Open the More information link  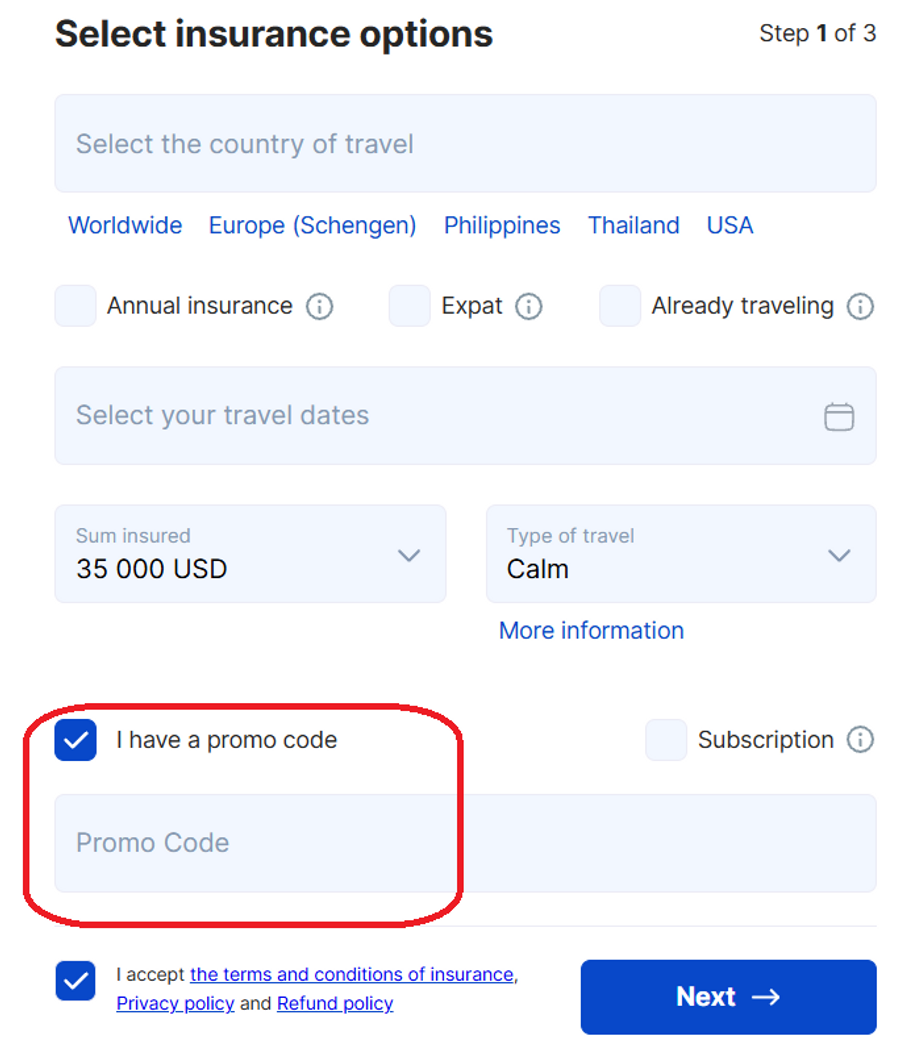[591, 631]
